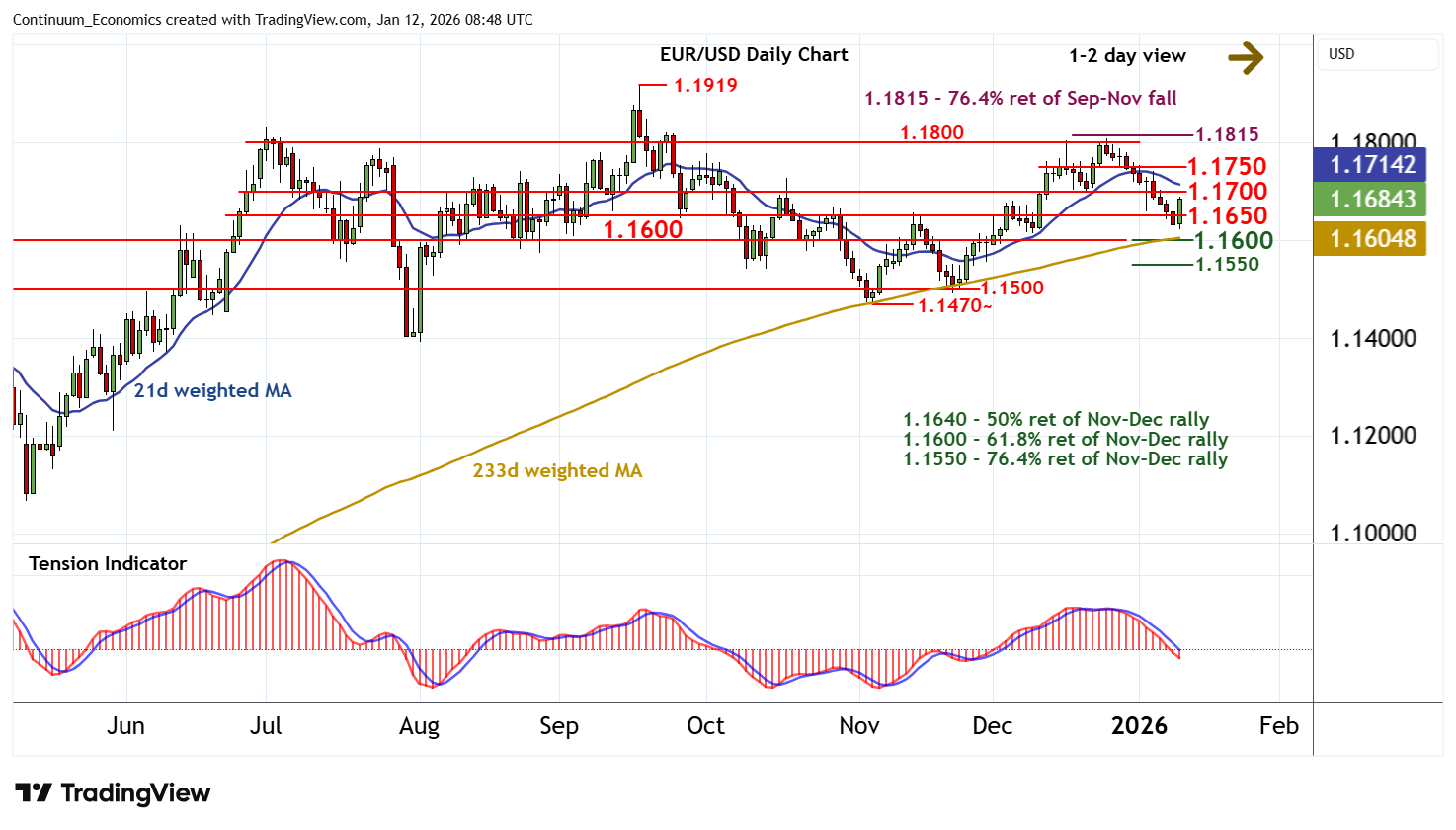Image resolution: width=1456 pixels, height=830 pixels.
Task: Click the 1.1919 high annotation
Action: [704, 86]
